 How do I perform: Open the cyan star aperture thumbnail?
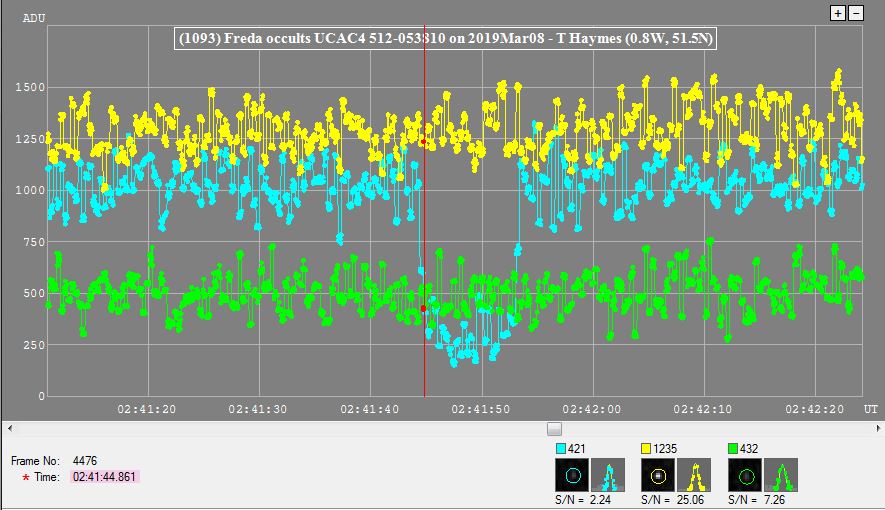coord(572,474)
